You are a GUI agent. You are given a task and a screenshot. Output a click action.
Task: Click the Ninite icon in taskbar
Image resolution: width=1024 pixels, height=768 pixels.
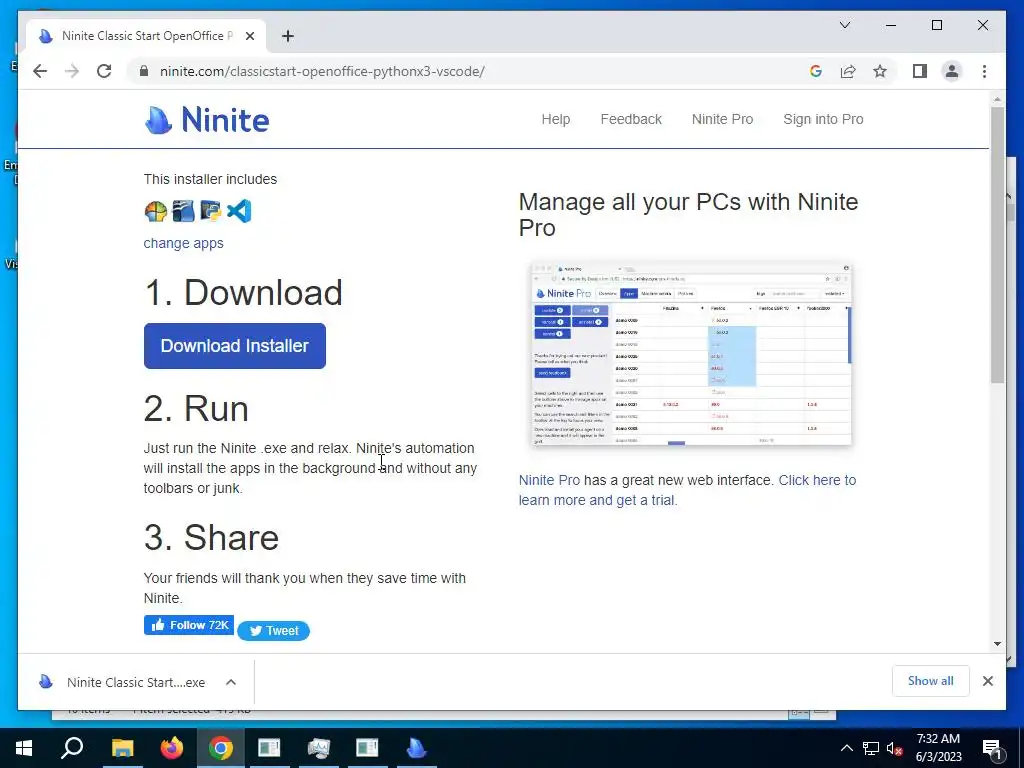pos(416,748)
